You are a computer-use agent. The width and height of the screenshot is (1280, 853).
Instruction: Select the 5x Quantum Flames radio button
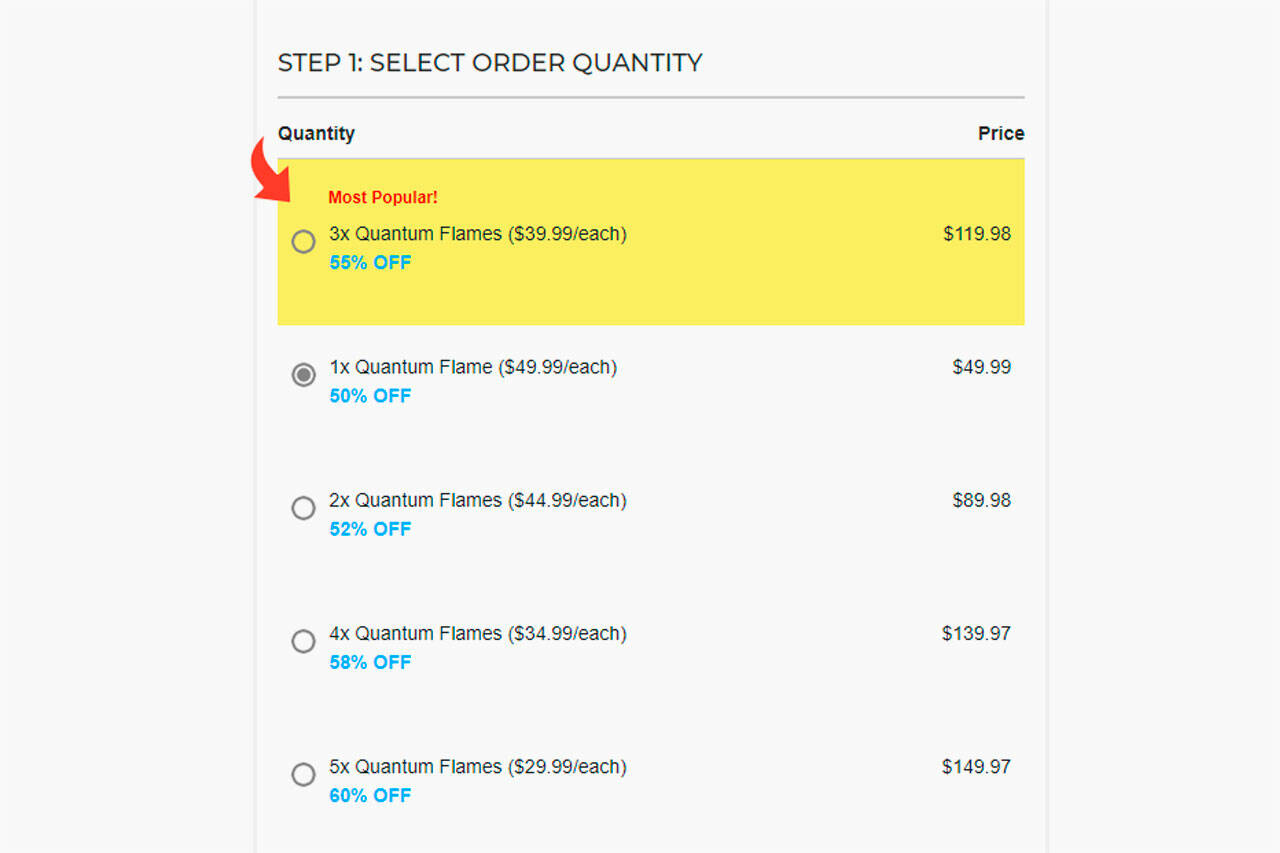coord(303,774)
